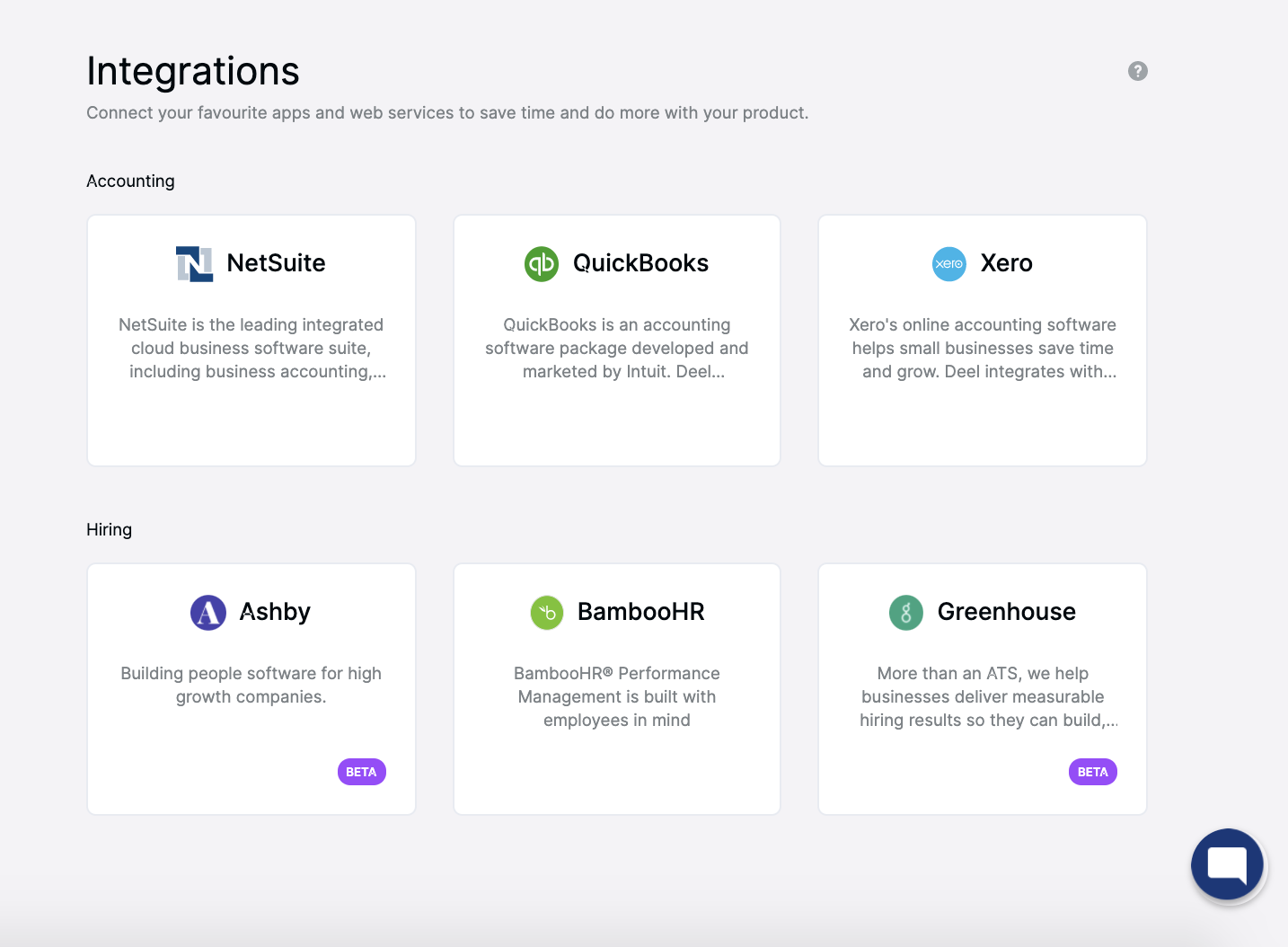Click the Accounting section heading
The height and width of the screenshot is (947, 1288).
[x=130, y=181]
